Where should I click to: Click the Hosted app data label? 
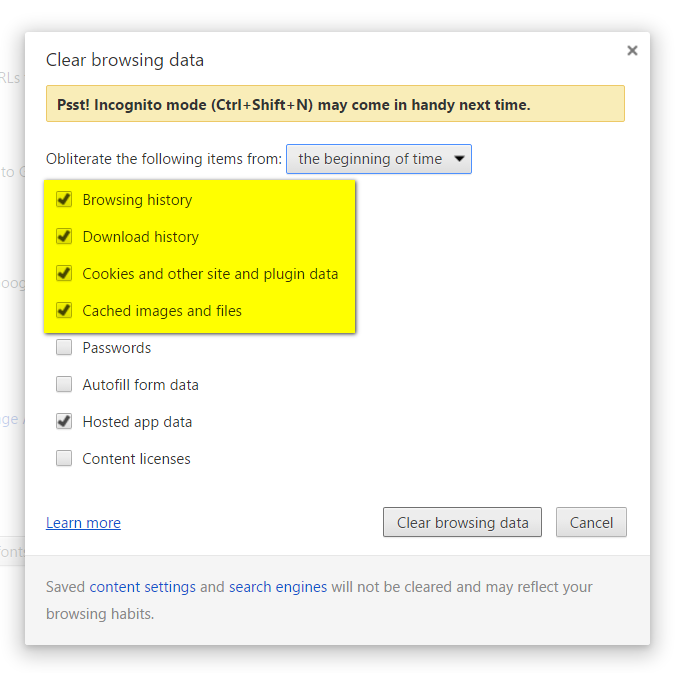point(137,422)
